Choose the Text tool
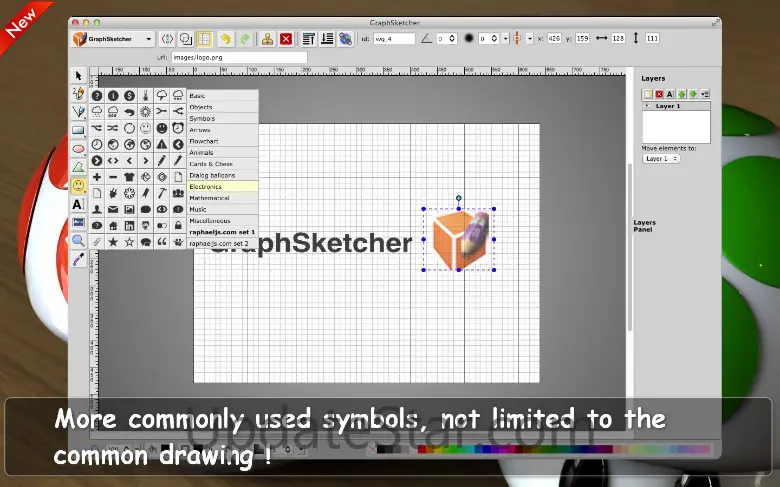The width and height of the screenshot is (780, 487). (x=78, y=204)
